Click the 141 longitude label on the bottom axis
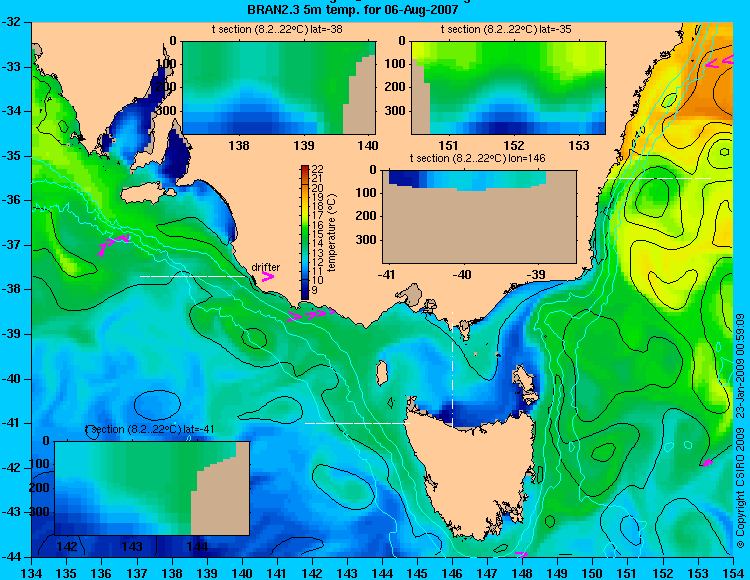750x580 pixels. coord(277,573)
